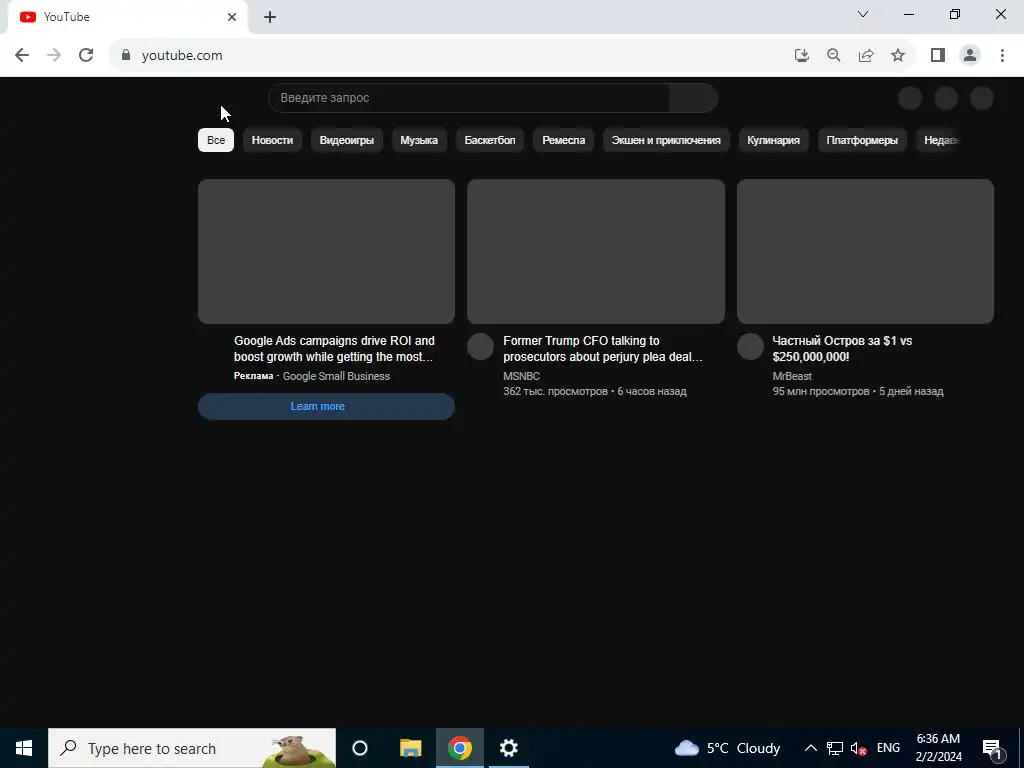Show hidden system tray icons
This screenshot has width=1024, height=768.
click(810, 748)
